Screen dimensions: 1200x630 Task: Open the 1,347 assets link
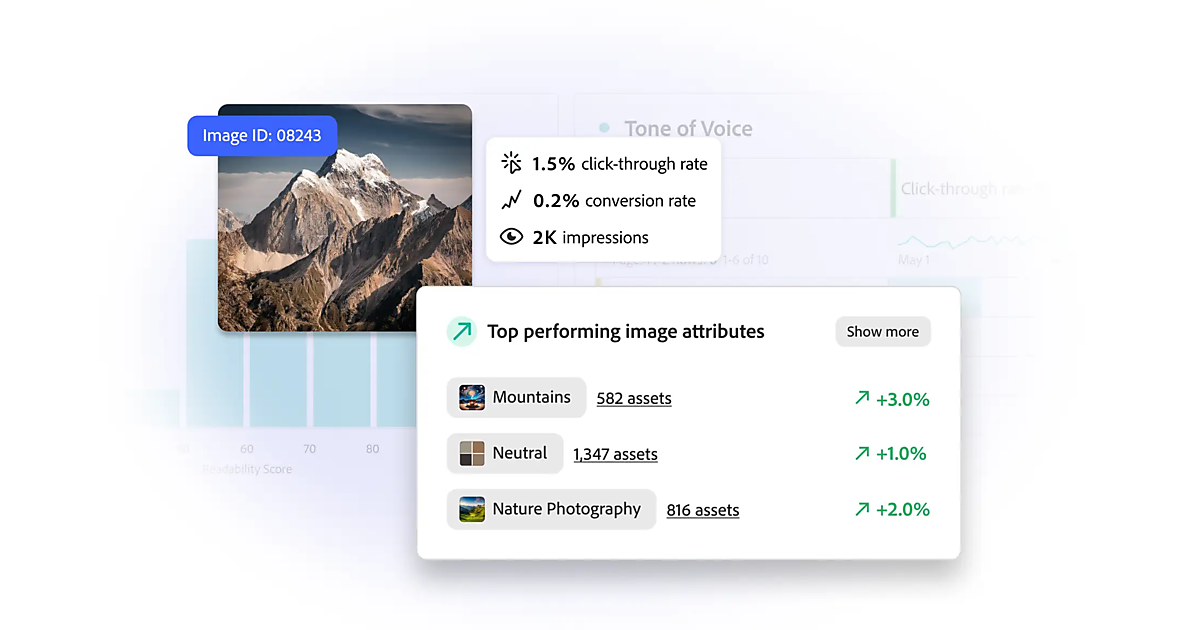coord(615,455)
